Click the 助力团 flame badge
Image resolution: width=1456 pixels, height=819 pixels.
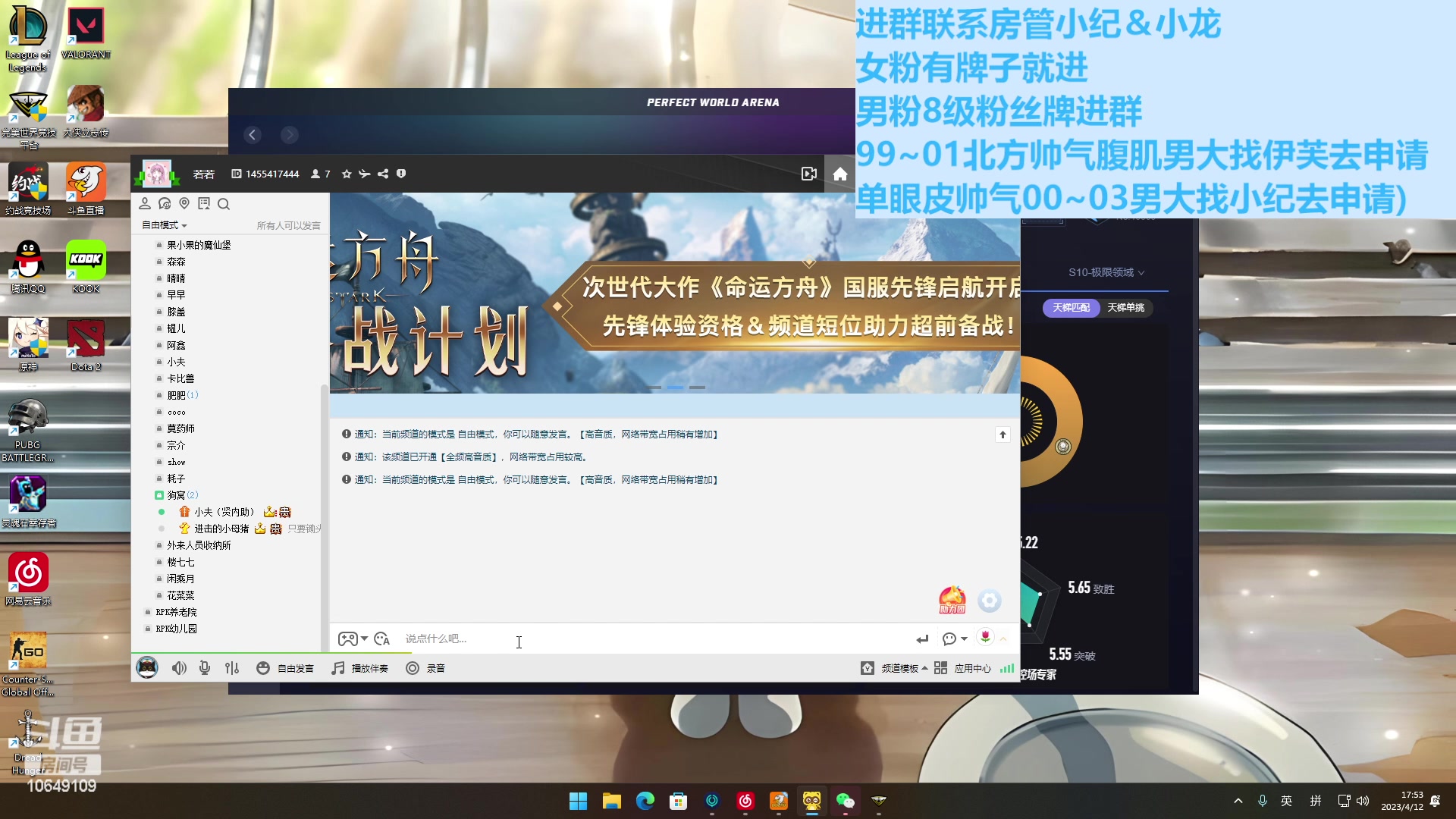click(x=952, y=600)
